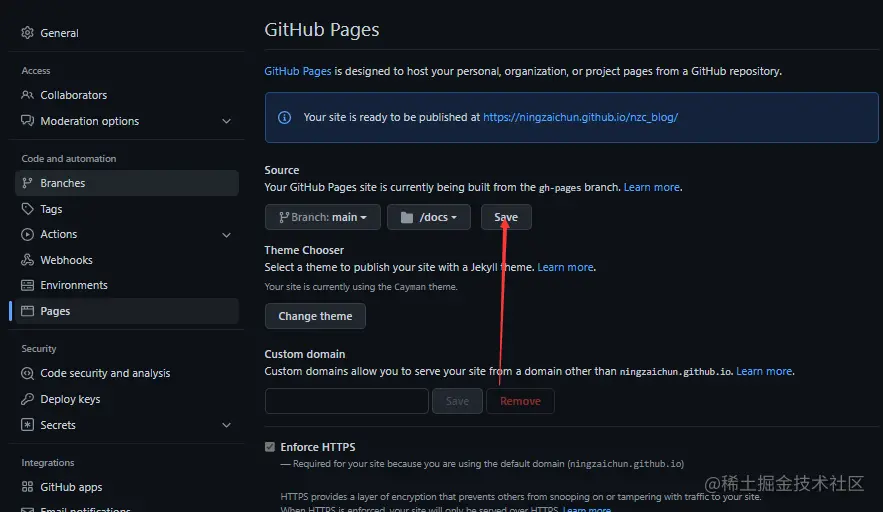This screenshot has width=883, height=512.
Task: Click the Secrets asterisk icon
Action: [27, 425]
